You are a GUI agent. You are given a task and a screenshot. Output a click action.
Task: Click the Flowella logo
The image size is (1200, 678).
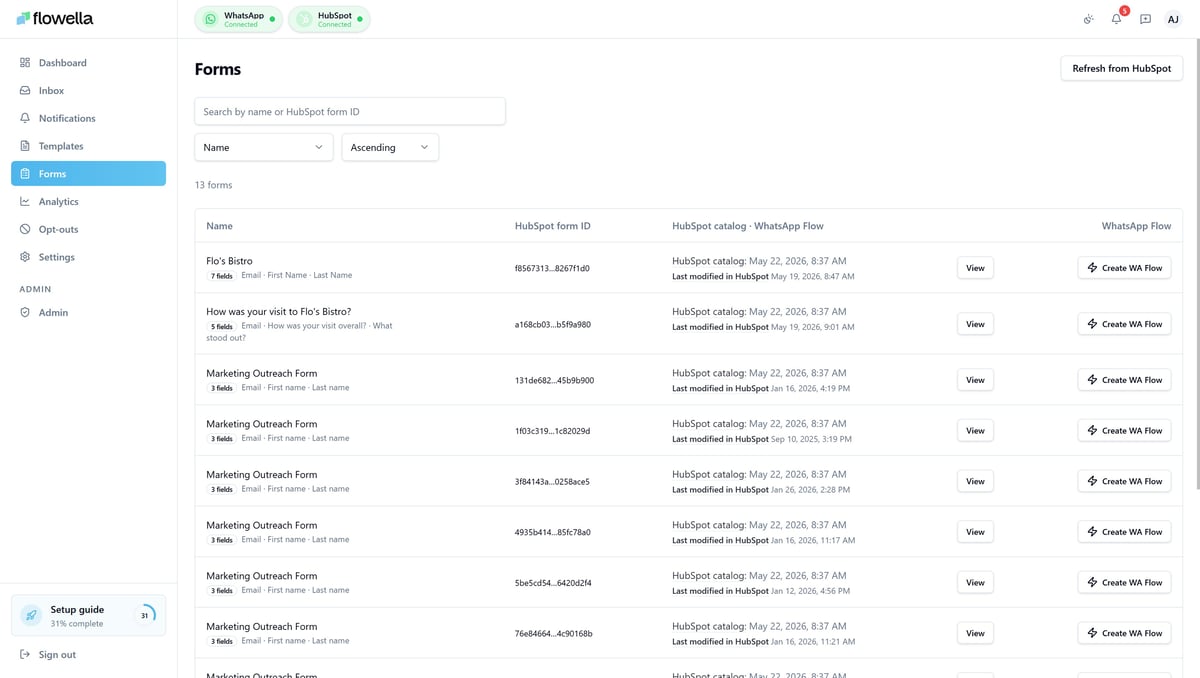[x=55, y=18]
